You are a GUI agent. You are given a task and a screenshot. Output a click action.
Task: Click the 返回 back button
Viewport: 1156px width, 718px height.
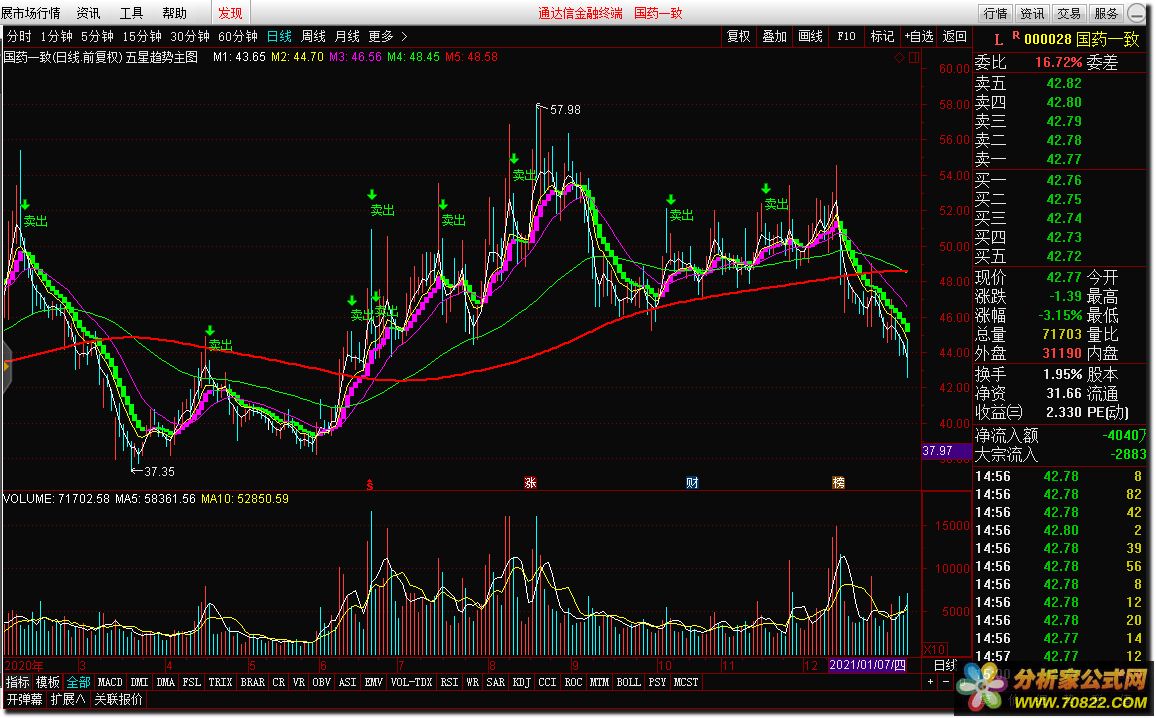pos(955,36)
